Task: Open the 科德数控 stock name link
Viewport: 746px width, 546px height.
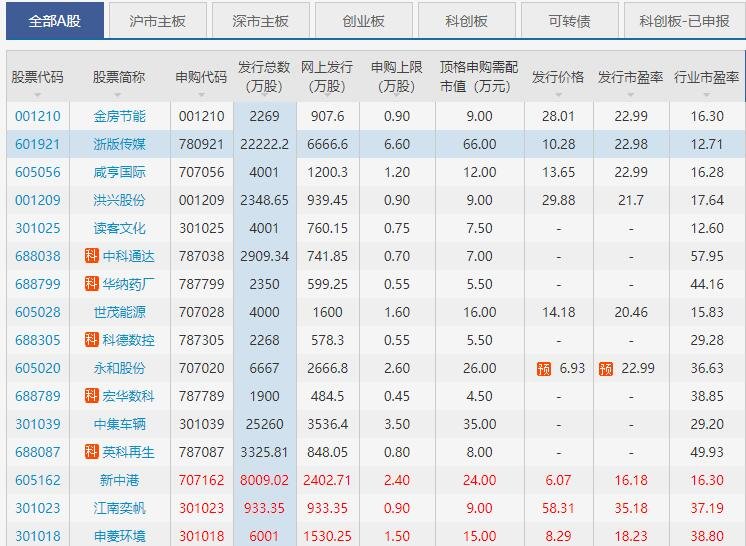Action: (128, 341)
